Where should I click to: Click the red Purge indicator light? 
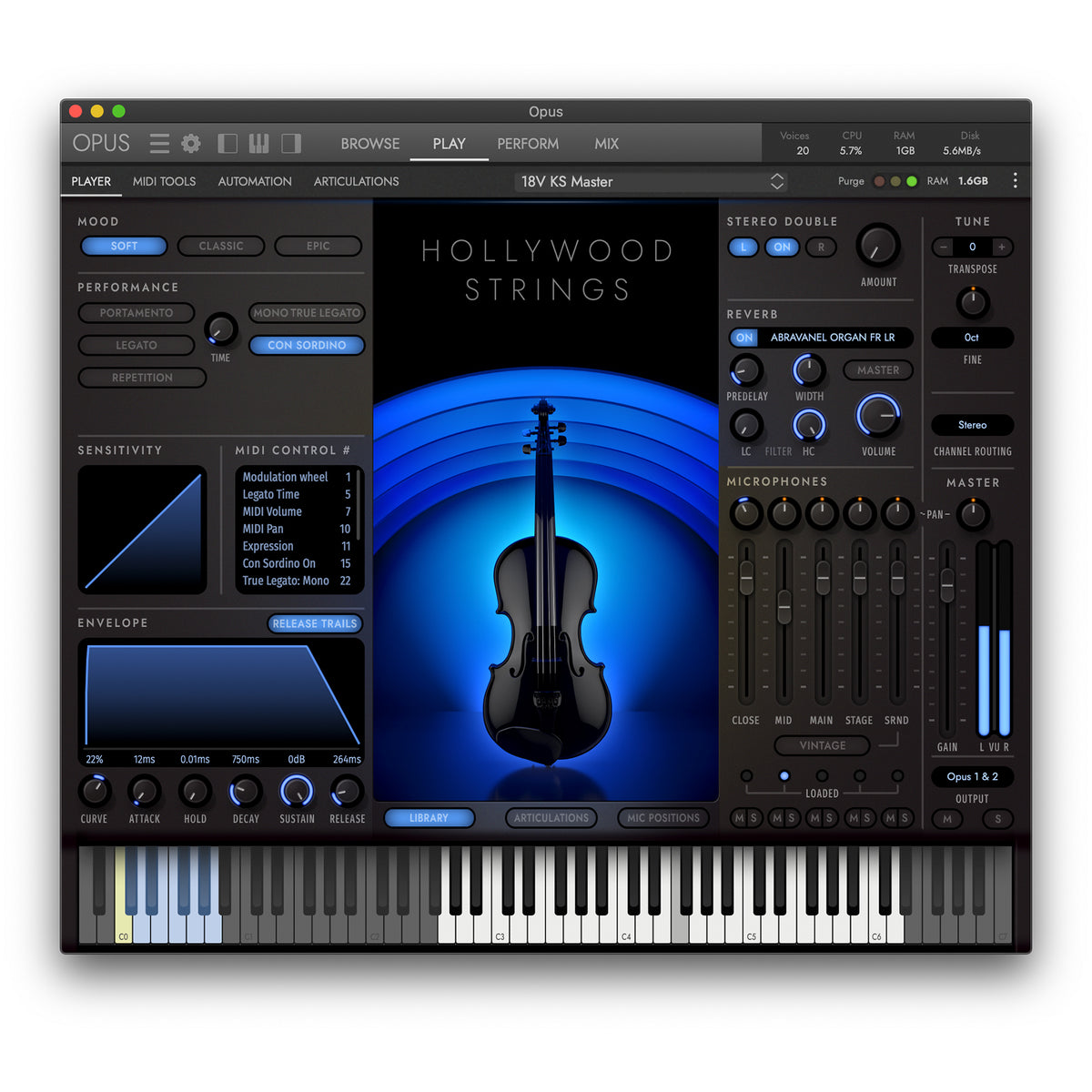pos(879,181)
